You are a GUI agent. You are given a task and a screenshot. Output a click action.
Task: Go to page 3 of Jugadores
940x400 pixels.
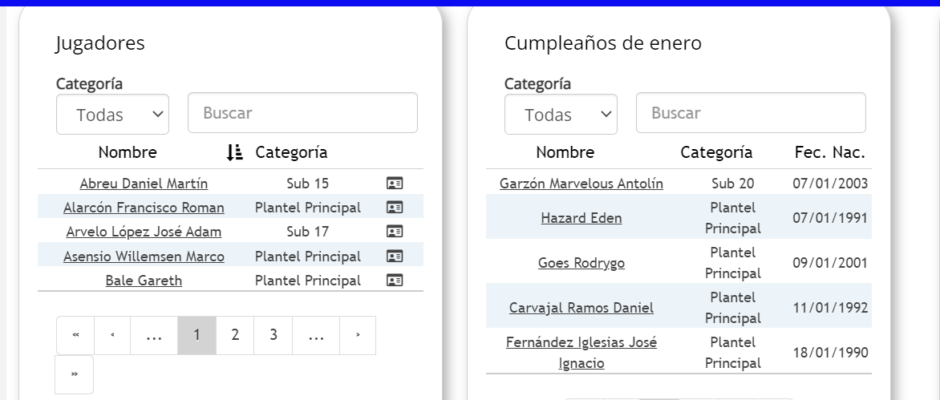273,335
